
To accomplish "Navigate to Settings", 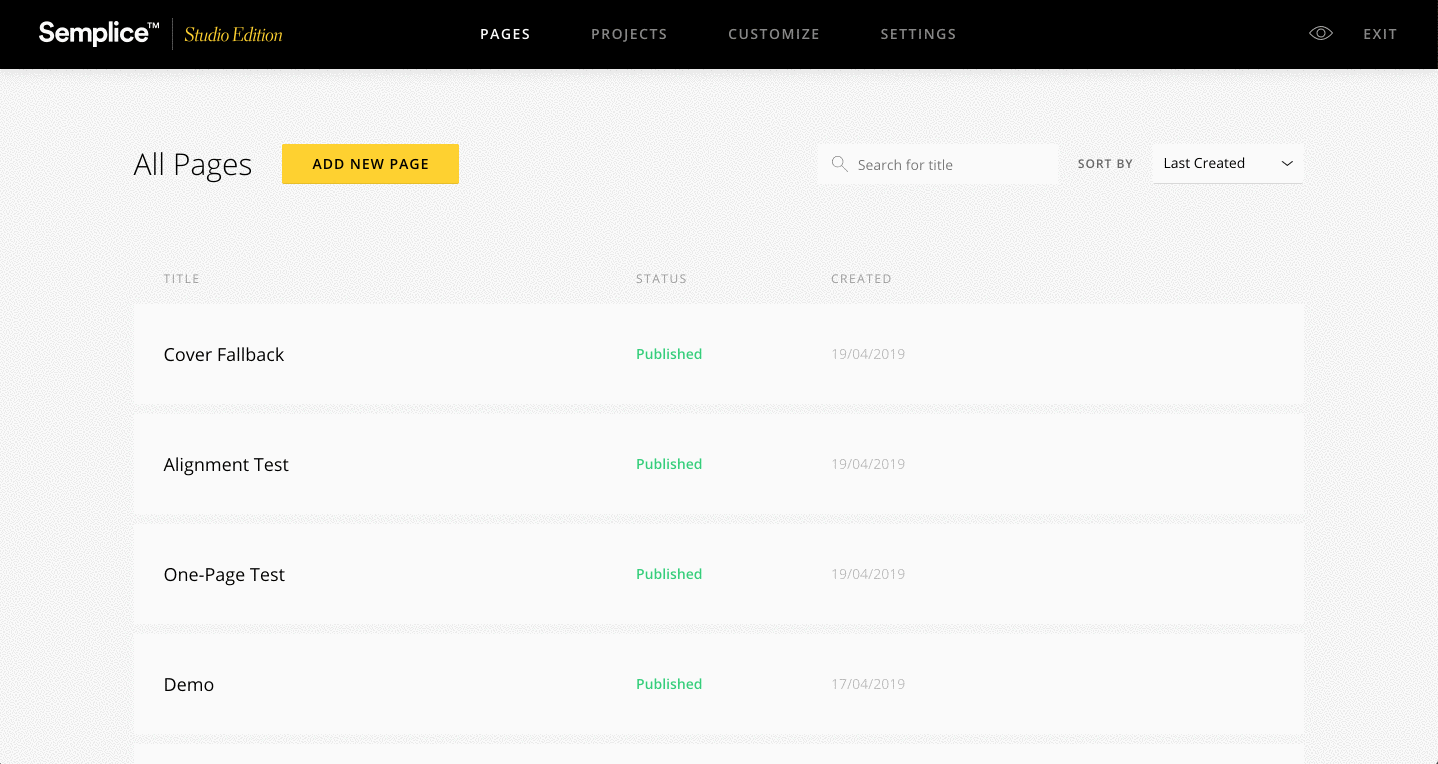I will tap(918, 33).
